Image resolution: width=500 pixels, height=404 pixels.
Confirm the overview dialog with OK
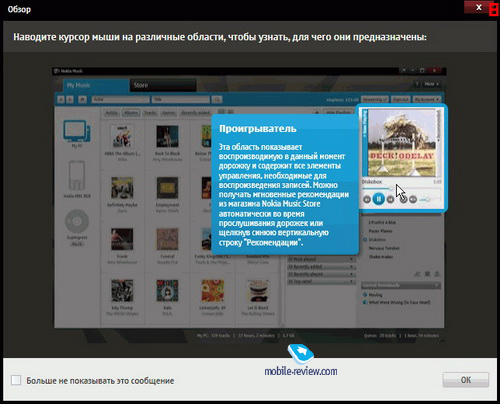466,380
